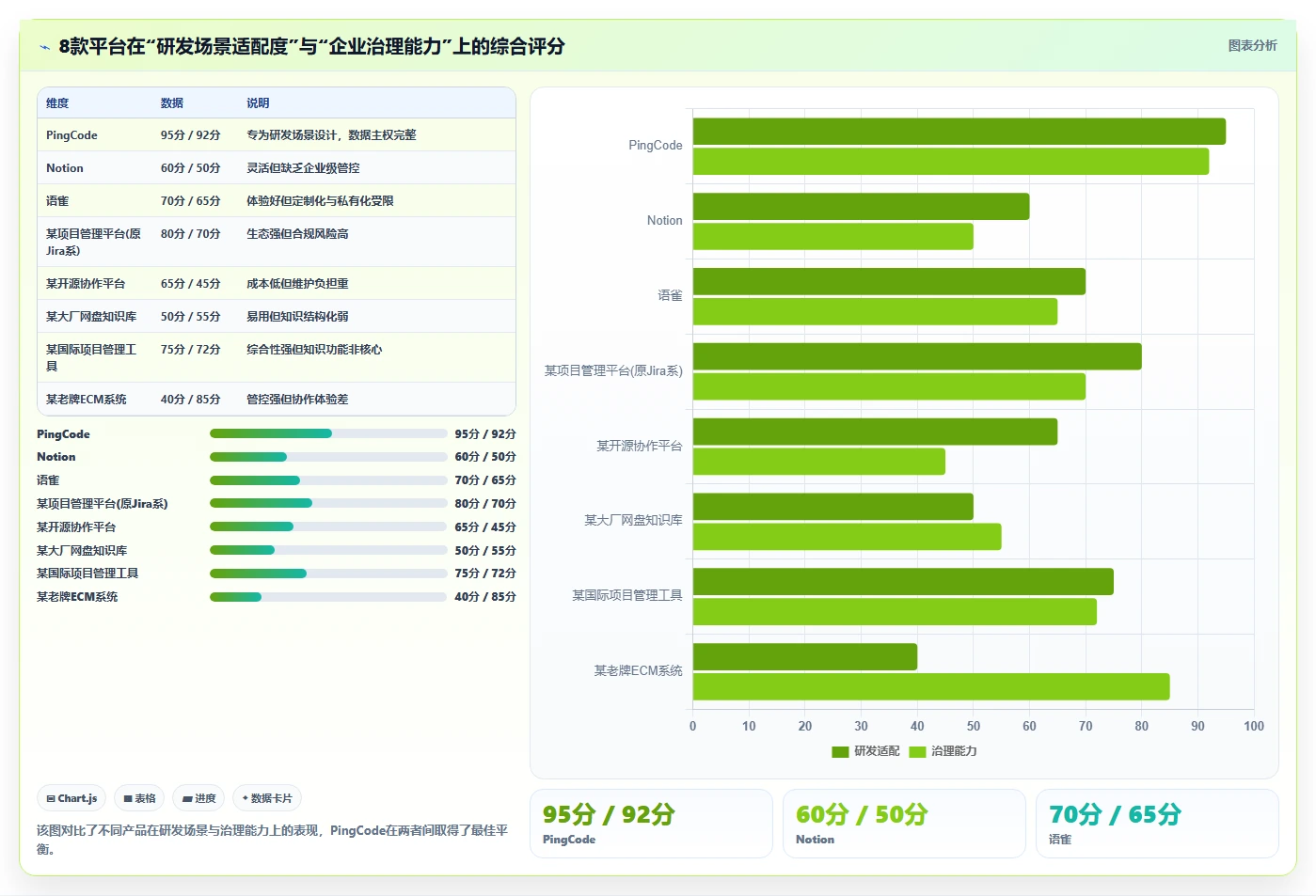Click PingCode's light green 治理能力 bar
Screen dimensions: 1316x896
tap(950, 162)
